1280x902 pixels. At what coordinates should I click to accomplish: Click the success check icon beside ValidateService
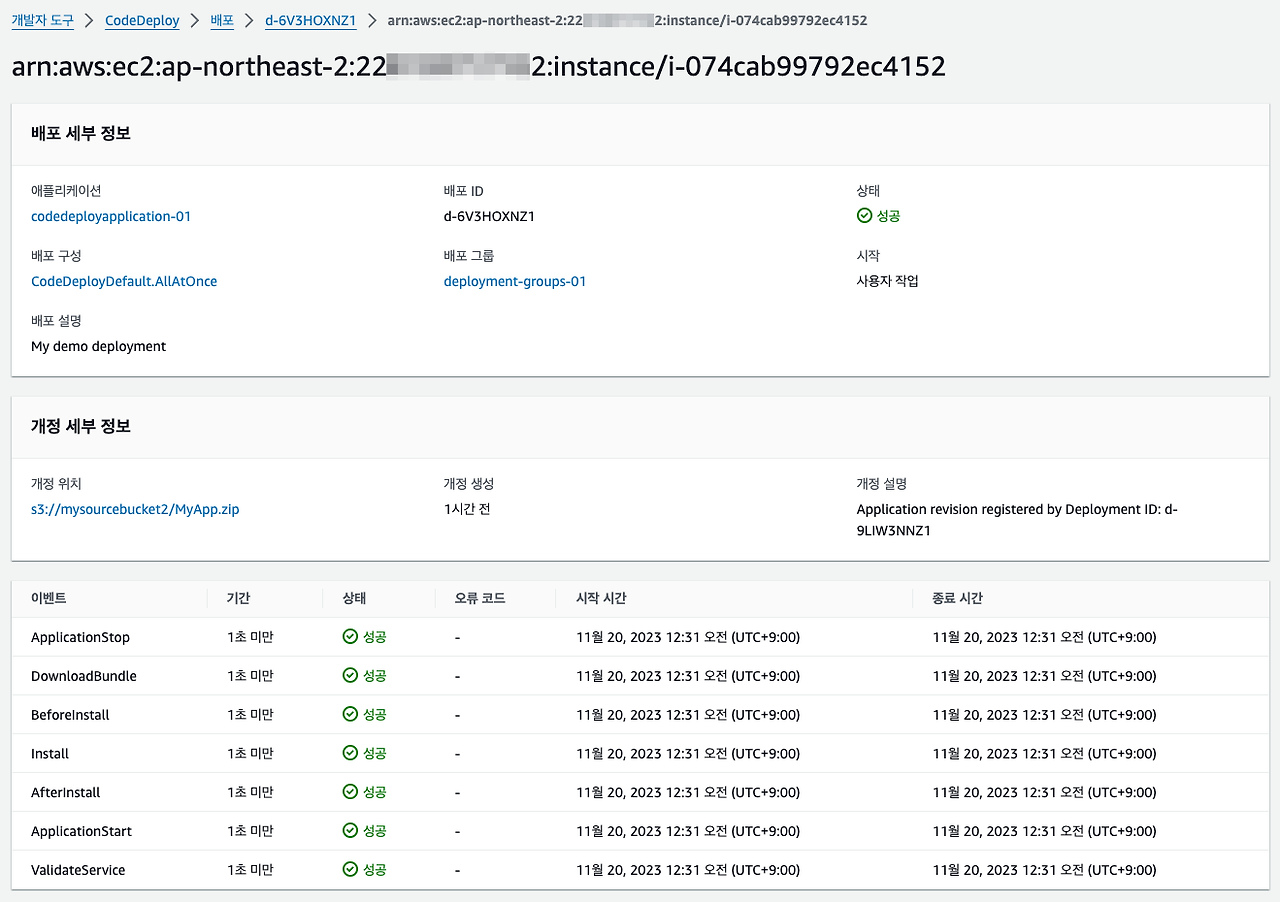tap(350, 870)
